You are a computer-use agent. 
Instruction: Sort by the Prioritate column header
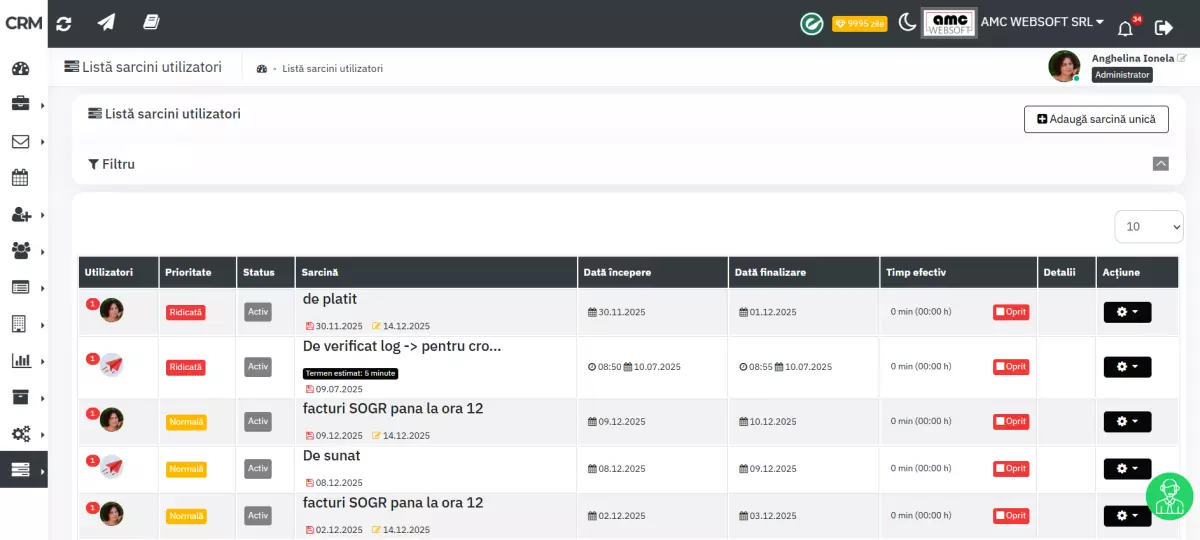point(188,272)
